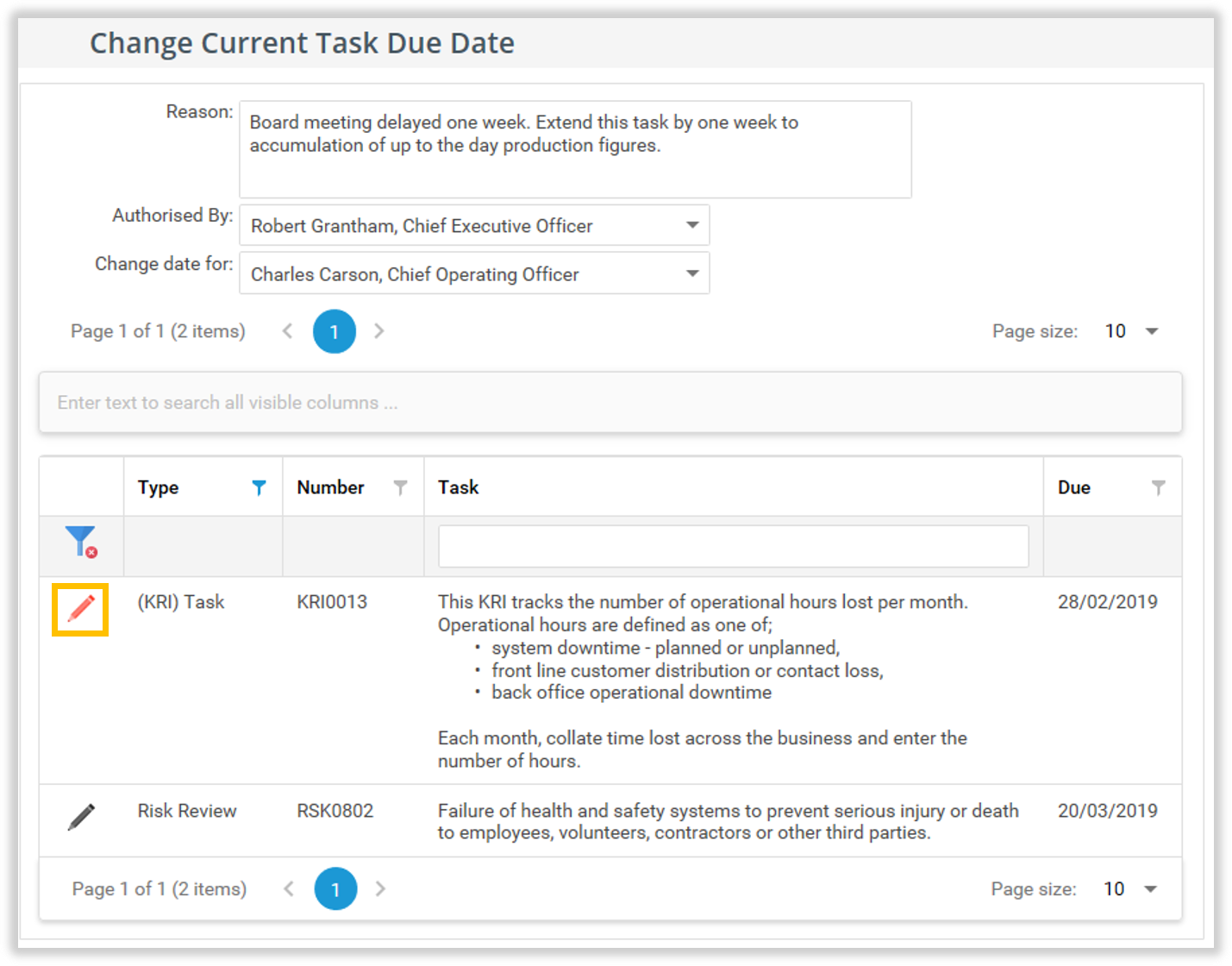Click the 'Failure of health and safety systems' task text
Image resolution: width=1232 pixels, height=966 pixels.
(x=729, y=821)
